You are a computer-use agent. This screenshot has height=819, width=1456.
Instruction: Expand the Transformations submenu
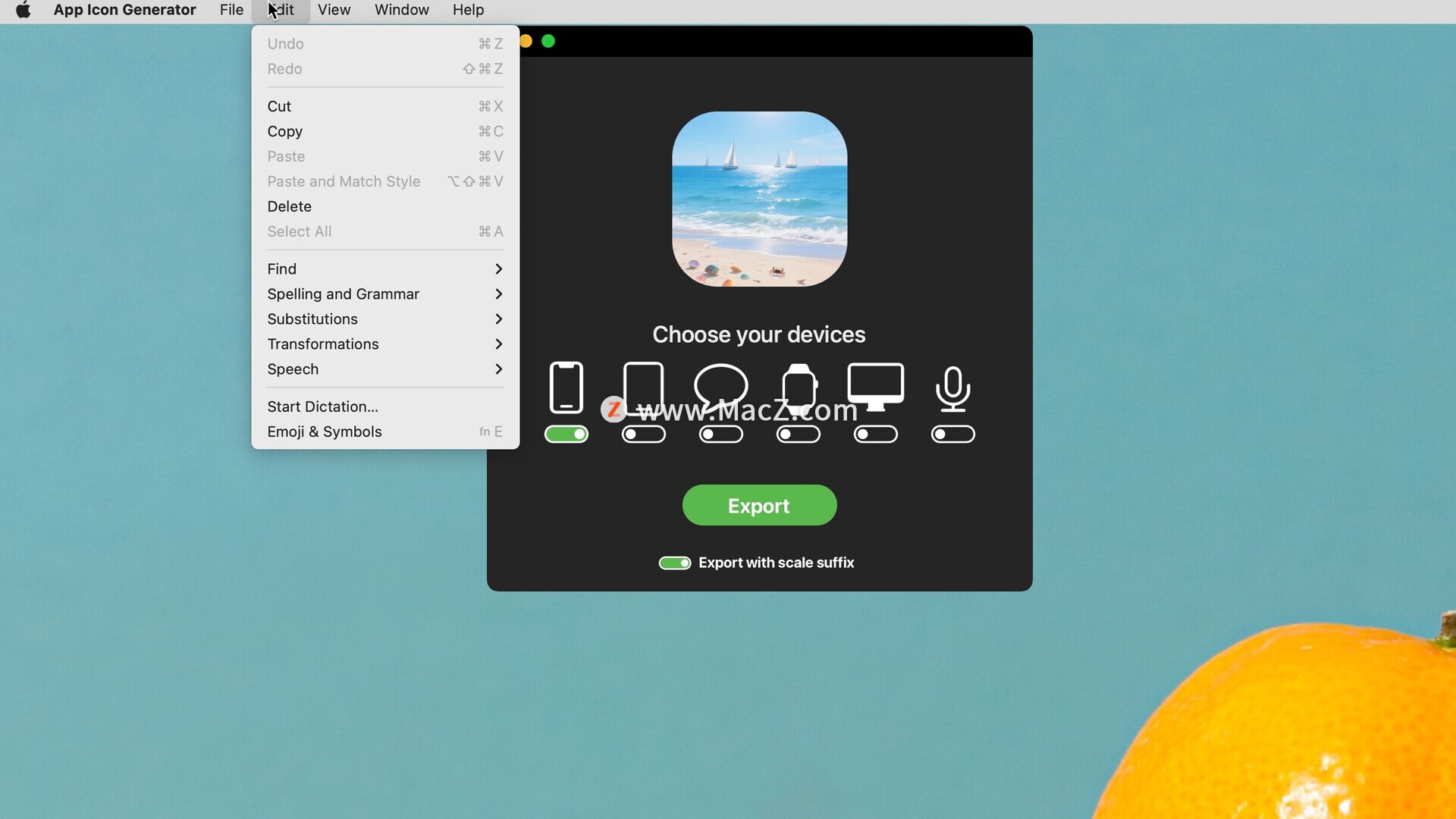[x=385, y=344]
